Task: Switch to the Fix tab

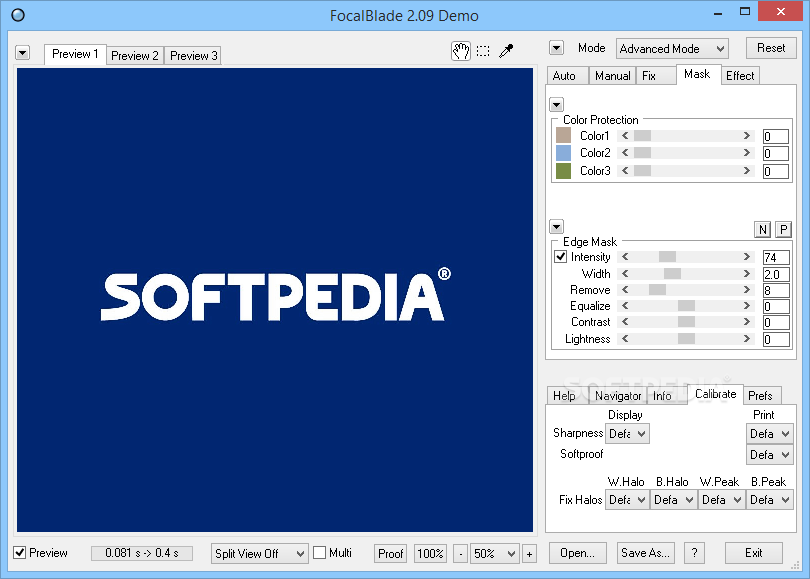Action: [655, 76]
